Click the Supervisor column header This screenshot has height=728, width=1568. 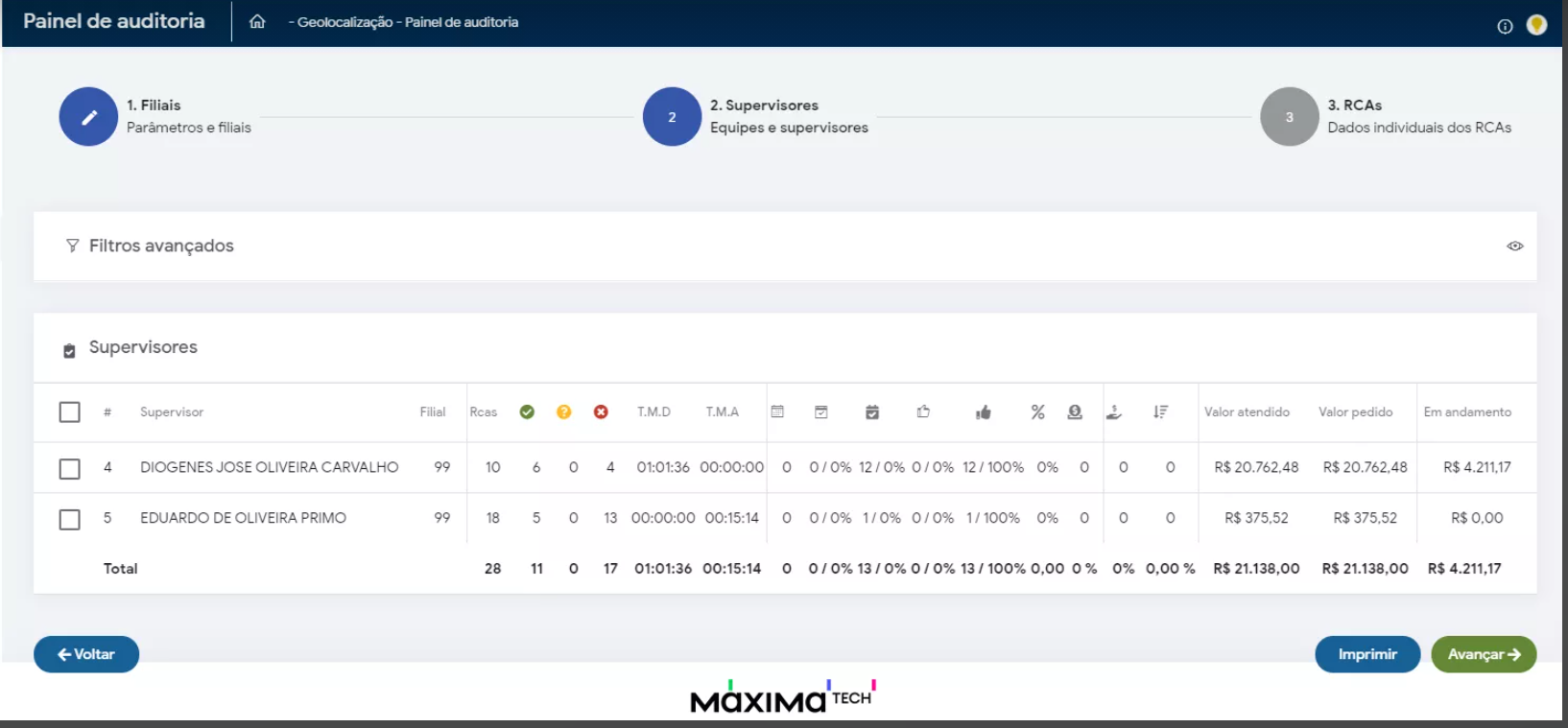[172, 411]
